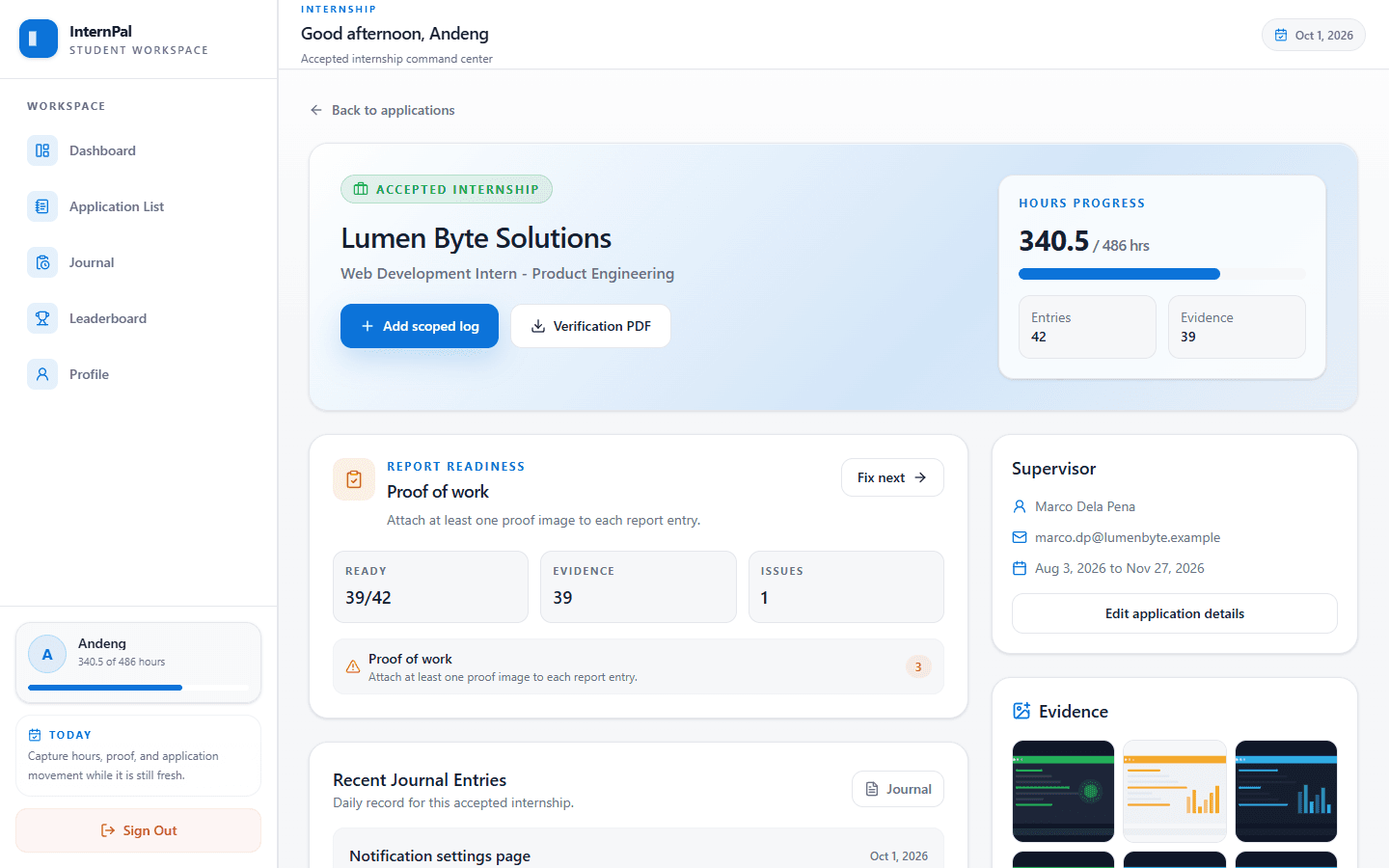Screen dimensions: 1389x868
Task: Click the supervisor person icon by Marco Dela Pena
Action: click(1020, 506)
